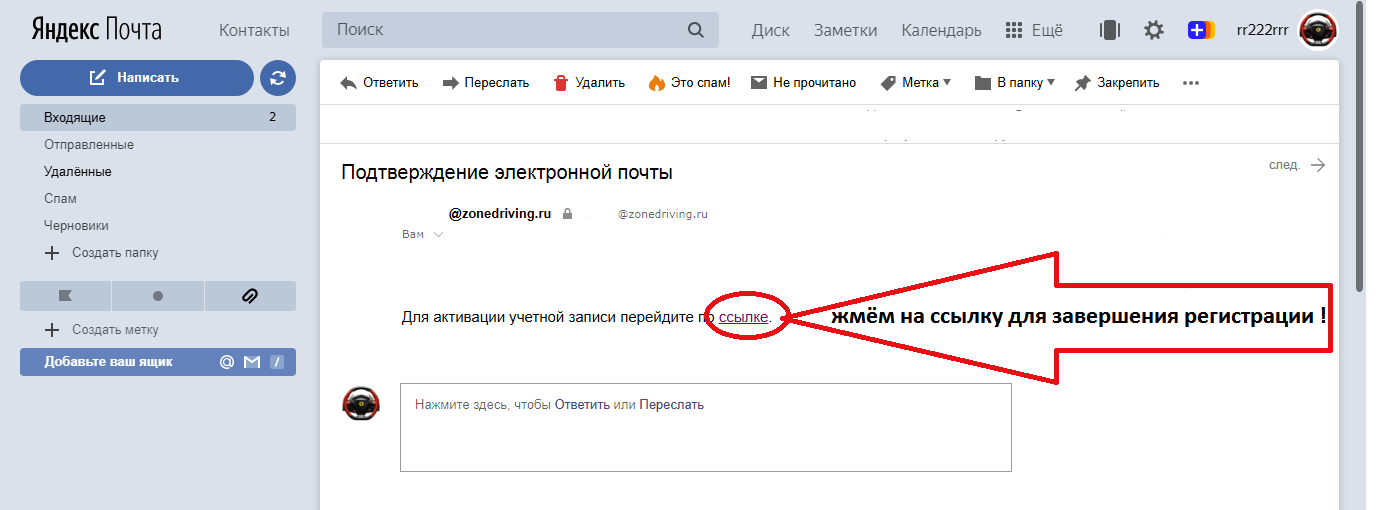Image resolution: width=1389 pixels, height=510 pixels.
Task: Click the Gmail icon in sidebar
Action: coord(252,362)
